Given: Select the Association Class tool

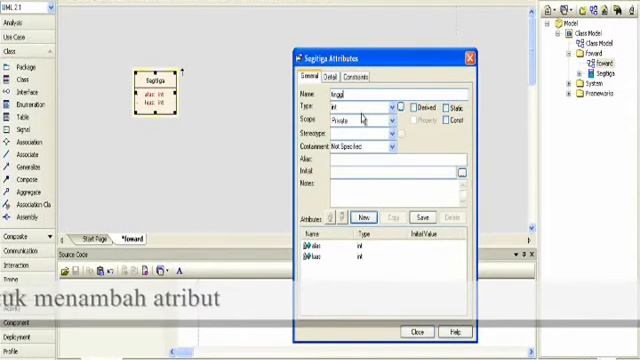Looking at the screenshot, I should [33, 204].
